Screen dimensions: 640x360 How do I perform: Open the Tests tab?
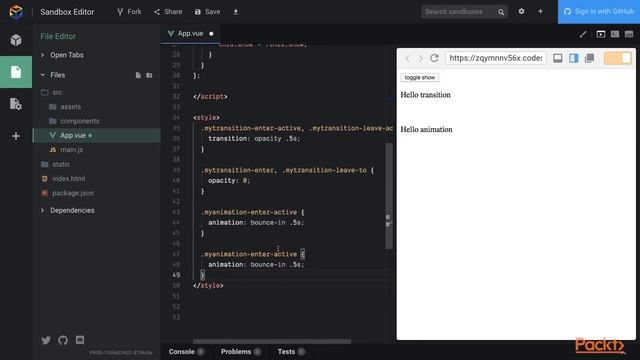(x=291, y=351)
